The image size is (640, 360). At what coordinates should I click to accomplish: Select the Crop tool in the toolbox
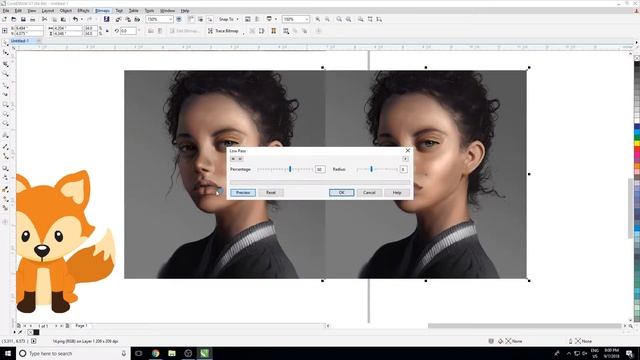pos(6,64)
